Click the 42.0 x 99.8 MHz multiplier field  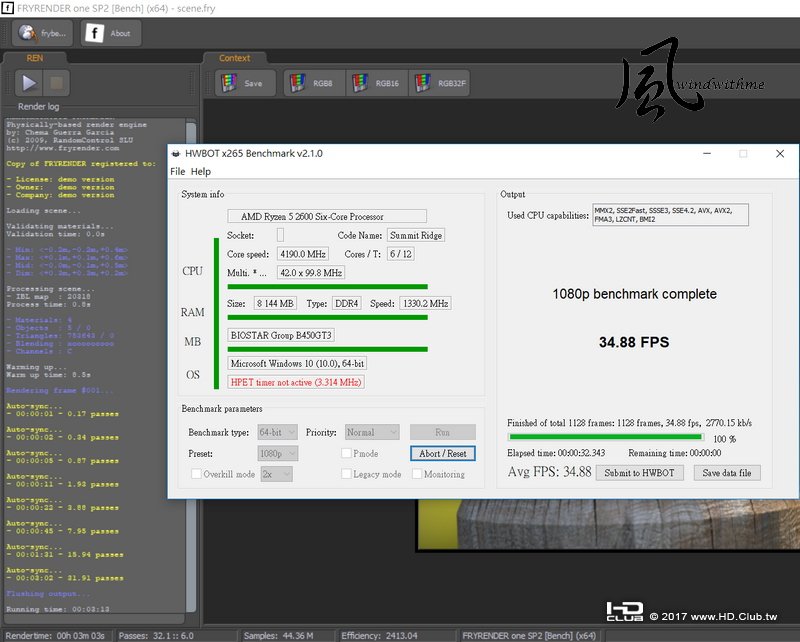[311, 273]
